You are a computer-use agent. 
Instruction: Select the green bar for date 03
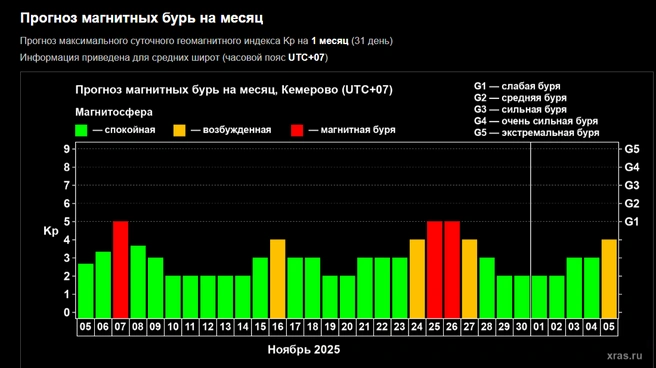point(574,288)
